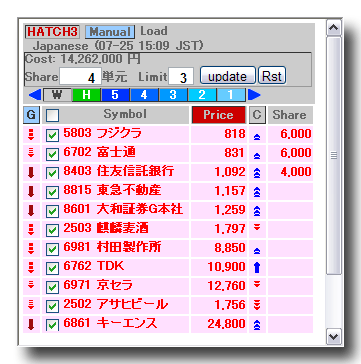Viewport: 361px width, 364px height.
Task: Toggle the Manual mode button
Action: [x=110, y=32]
